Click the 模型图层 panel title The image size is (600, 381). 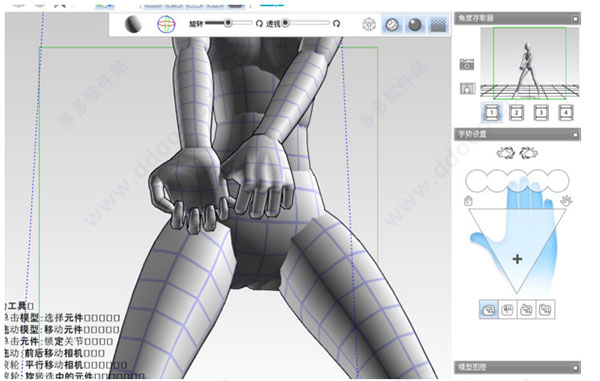tap(472, 367)
